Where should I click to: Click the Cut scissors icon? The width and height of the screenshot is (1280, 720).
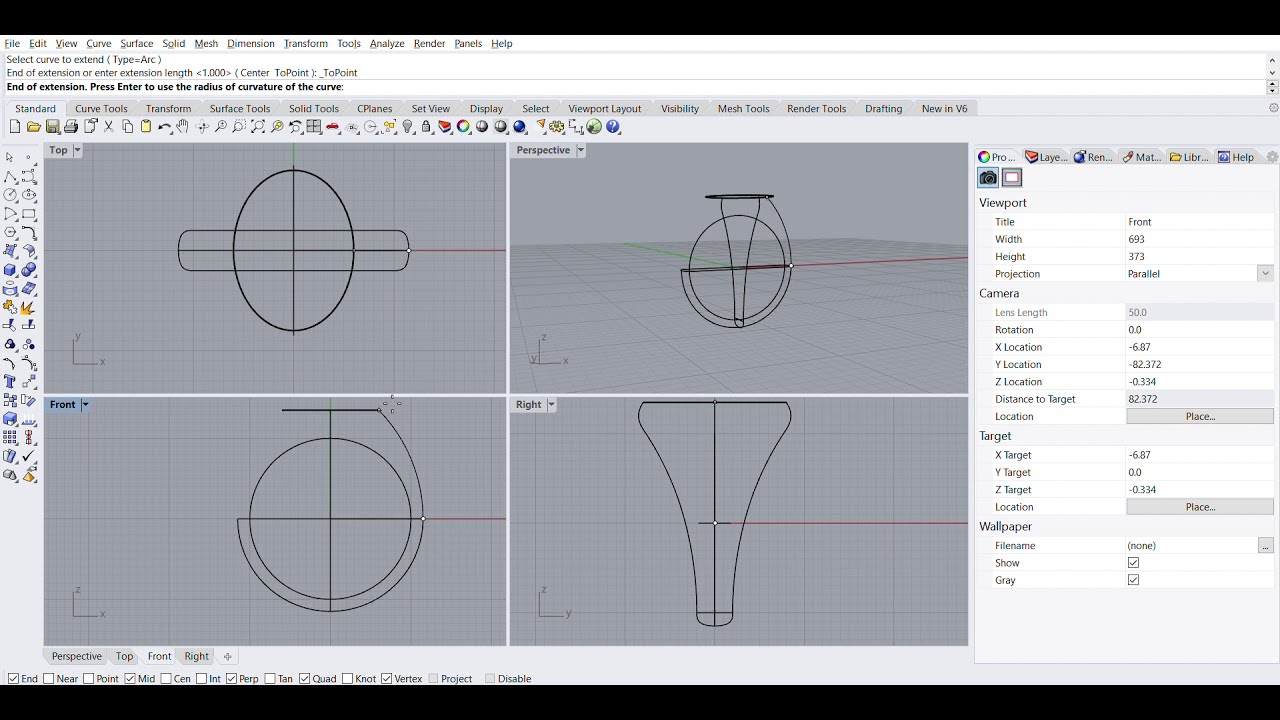click(109, 127)
